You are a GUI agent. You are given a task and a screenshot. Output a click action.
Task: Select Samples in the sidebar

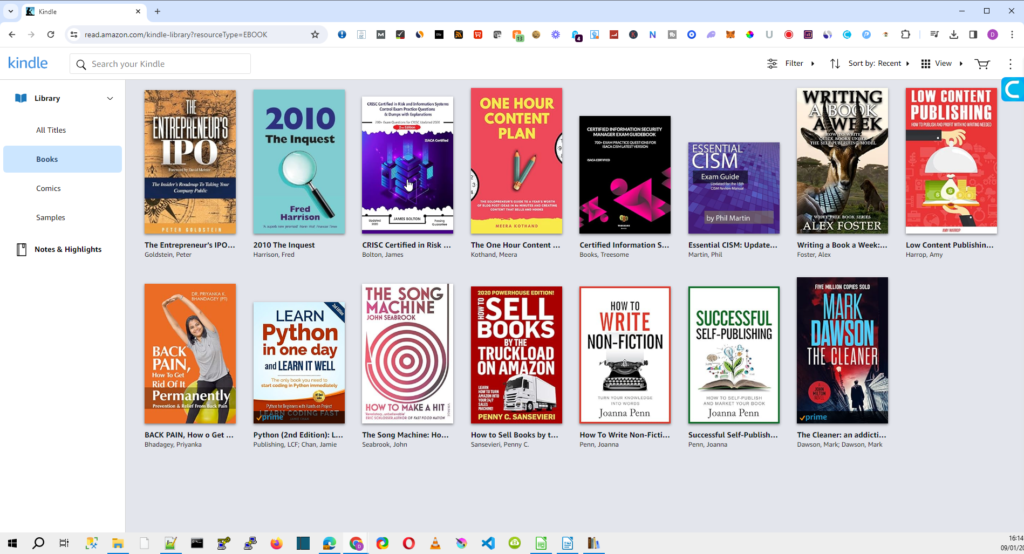50,218
